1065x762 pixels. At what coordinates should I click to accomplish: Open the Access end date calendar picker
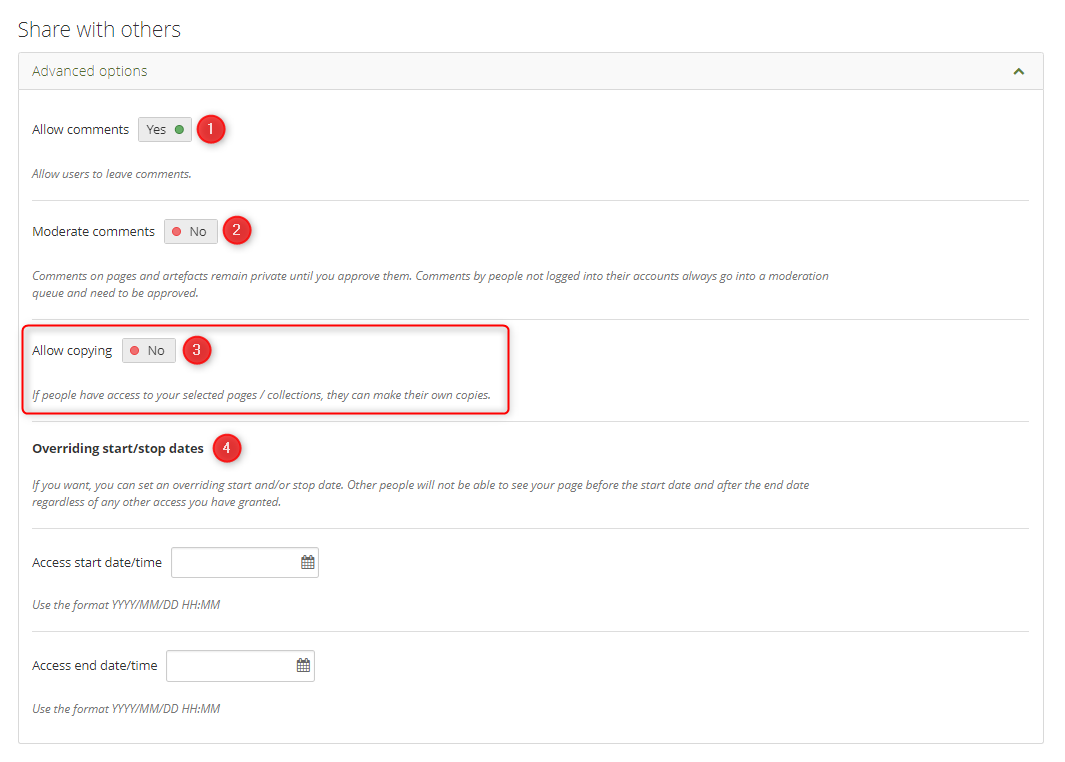(303, 666)
